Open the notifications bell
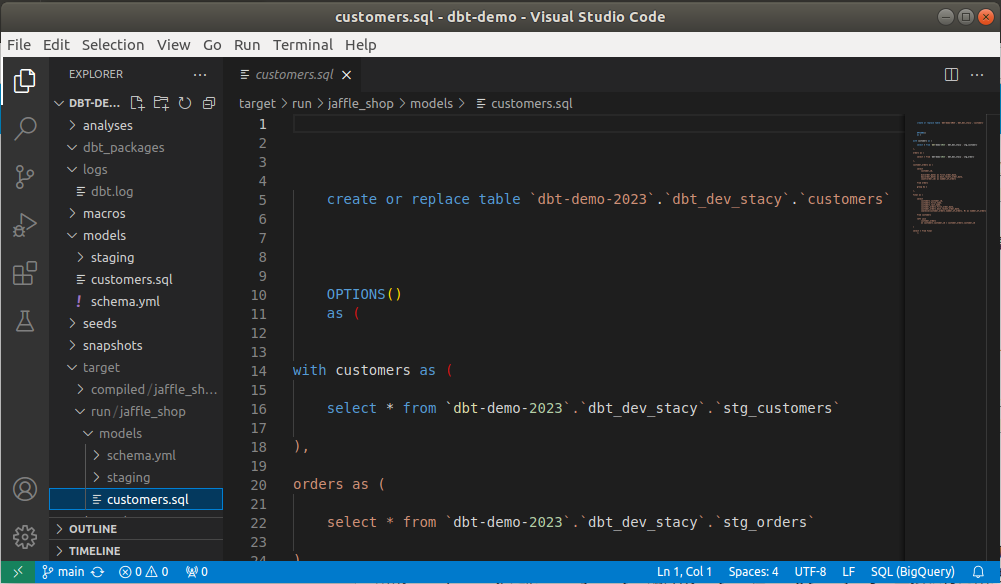The width and height of the screenshot is (1001, 584). (x=978, y=572)
